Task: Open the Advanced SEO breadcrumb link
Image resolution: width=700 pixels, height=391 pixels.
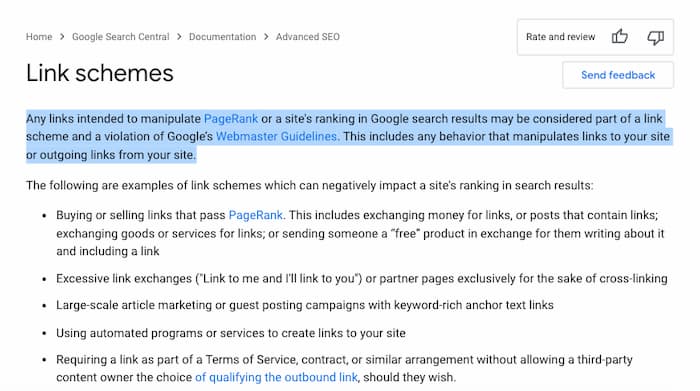Action: (308, 37)
